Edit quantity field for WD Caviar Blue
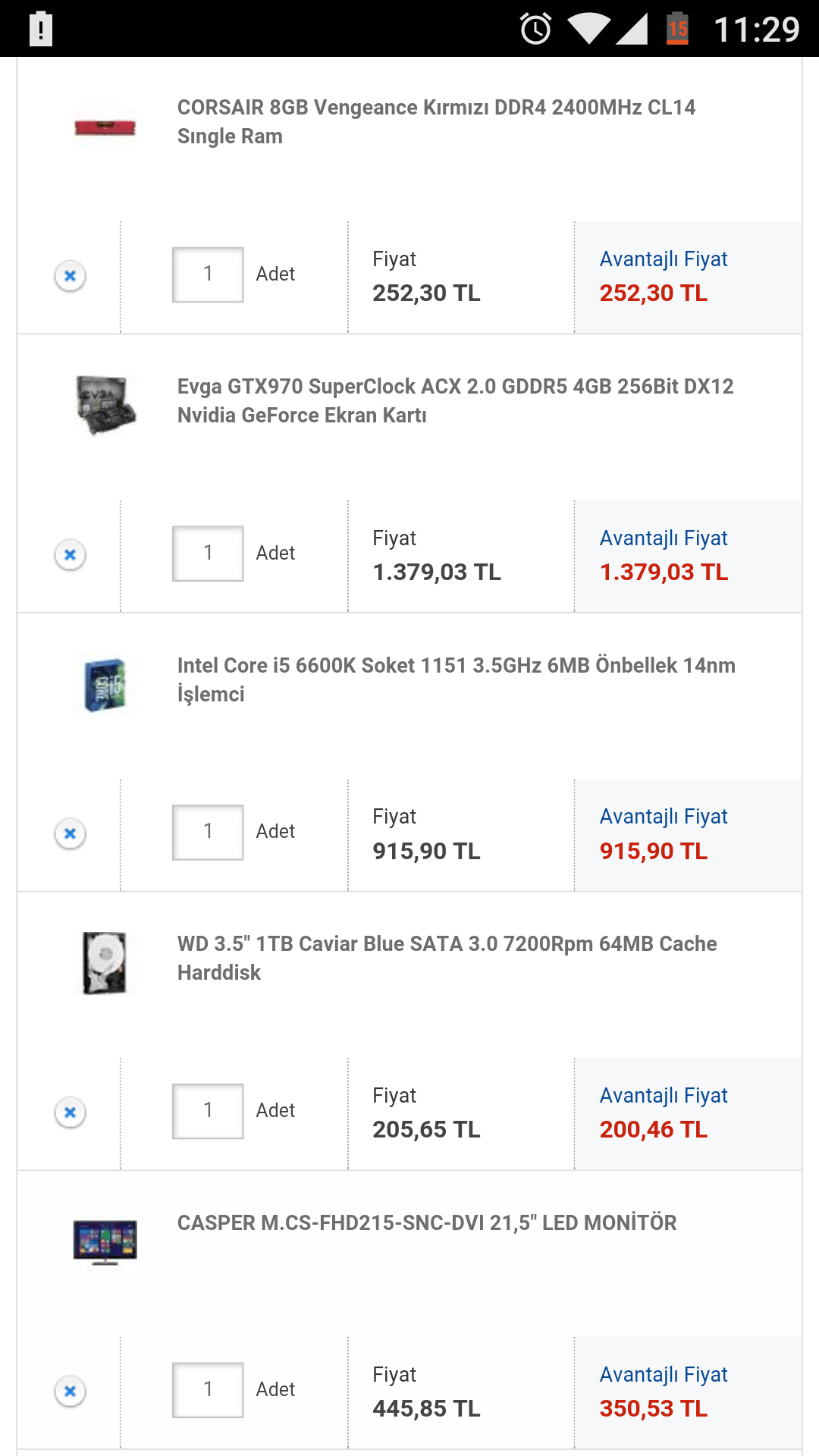Screen dimensions: 819x1456 coord(208,1111)
